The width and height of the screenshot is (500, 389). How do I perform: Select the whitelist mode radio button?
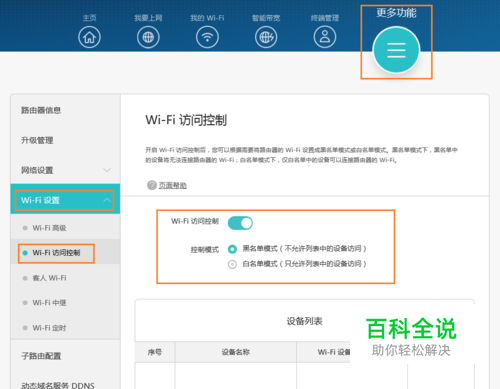[x=232, y=264]
